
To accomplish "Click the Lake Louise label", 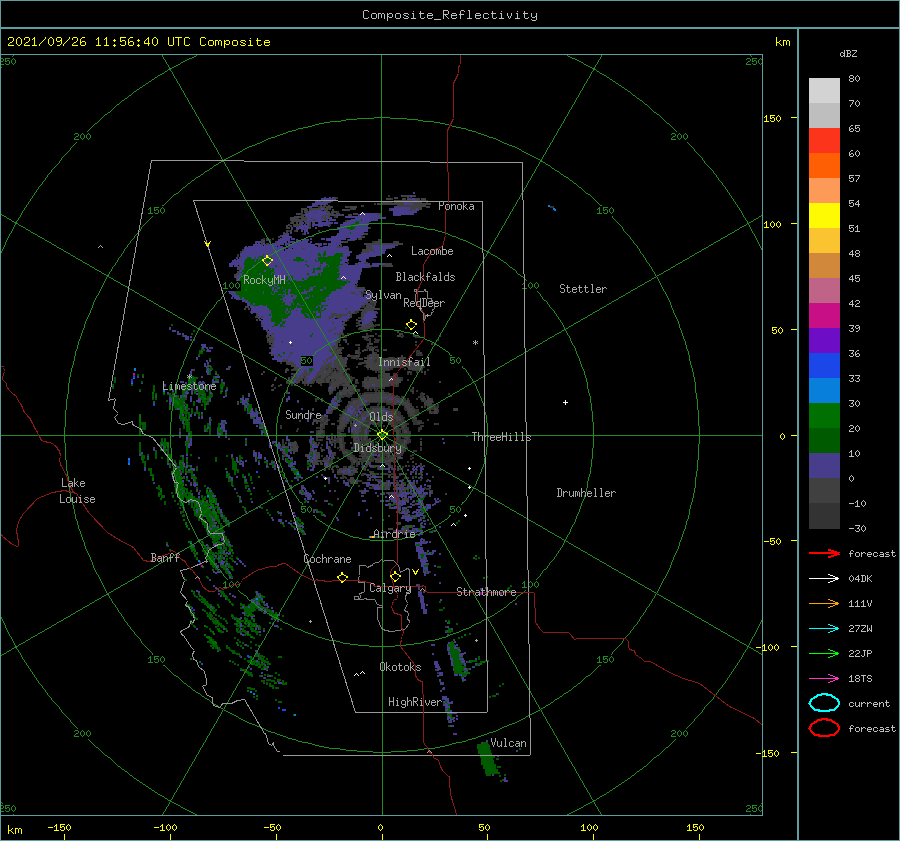I will click(77, 491).
